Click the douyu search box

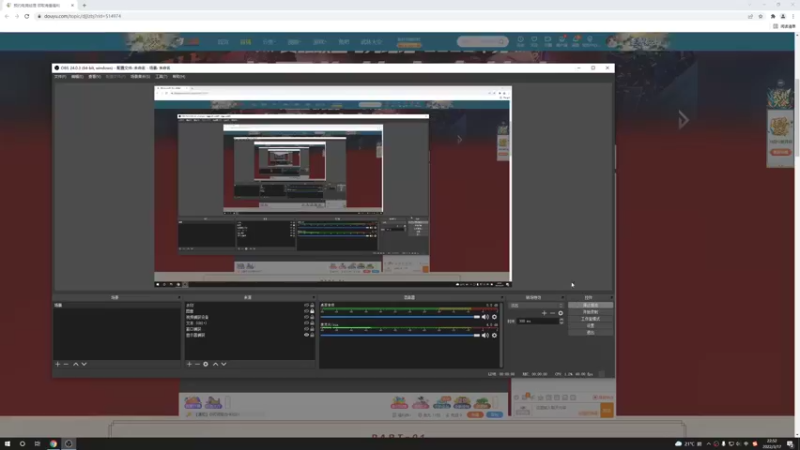482,41
